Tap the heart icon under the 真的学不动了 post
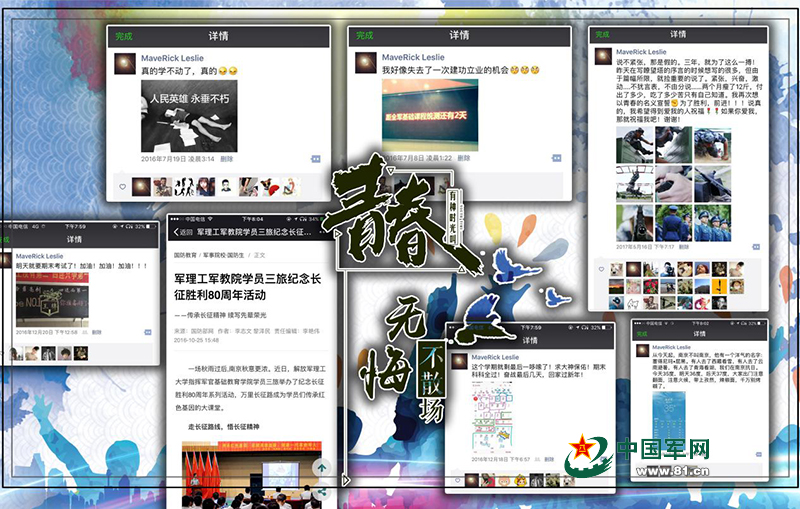 tap(122, 187)
